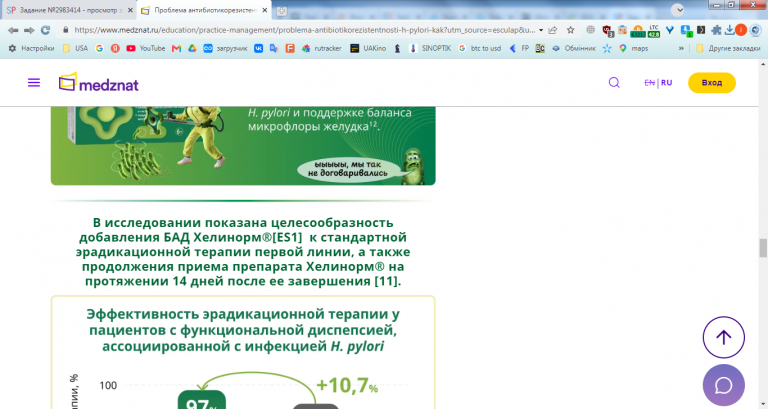Show hidden bookmarks with the chevron
The image size is (768, 409).
(681, 48)
